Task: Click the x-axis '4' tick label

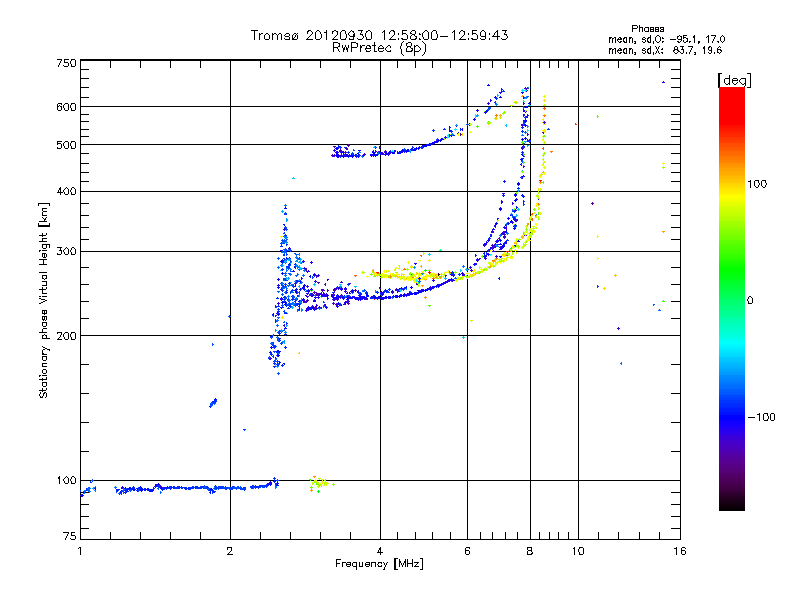Action: coord(380,551)
